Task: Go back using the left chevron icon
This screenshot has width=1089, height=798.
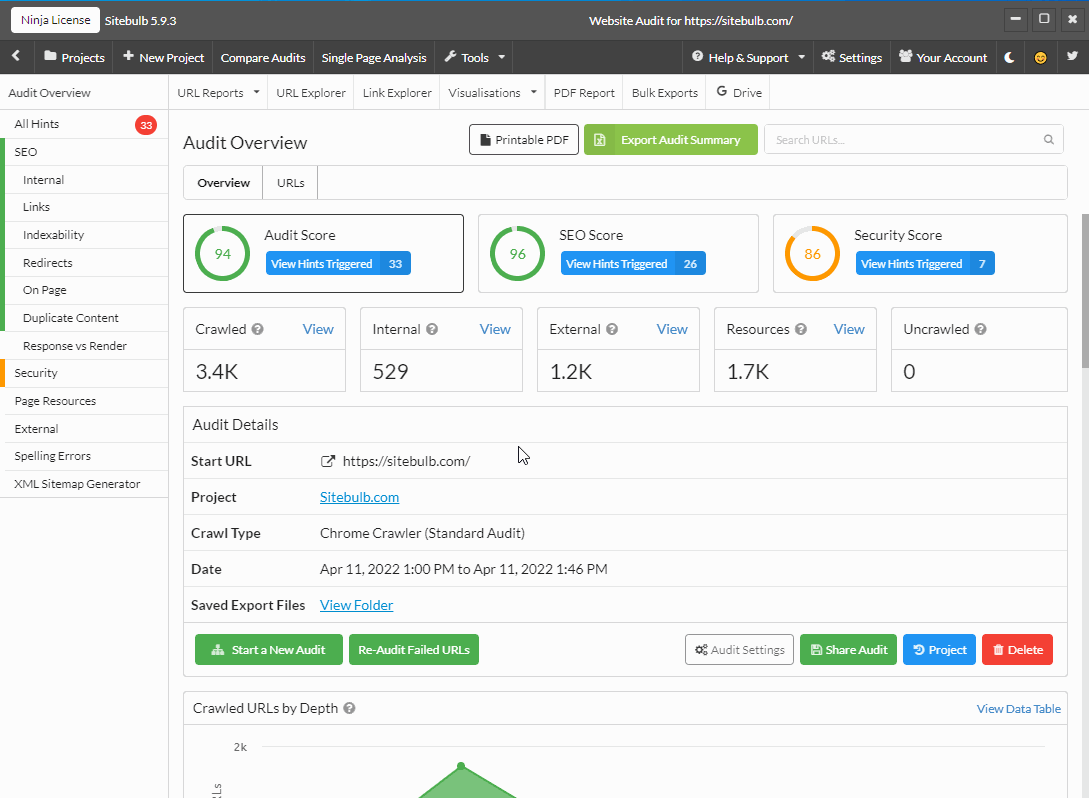Action: pos(16,57)
